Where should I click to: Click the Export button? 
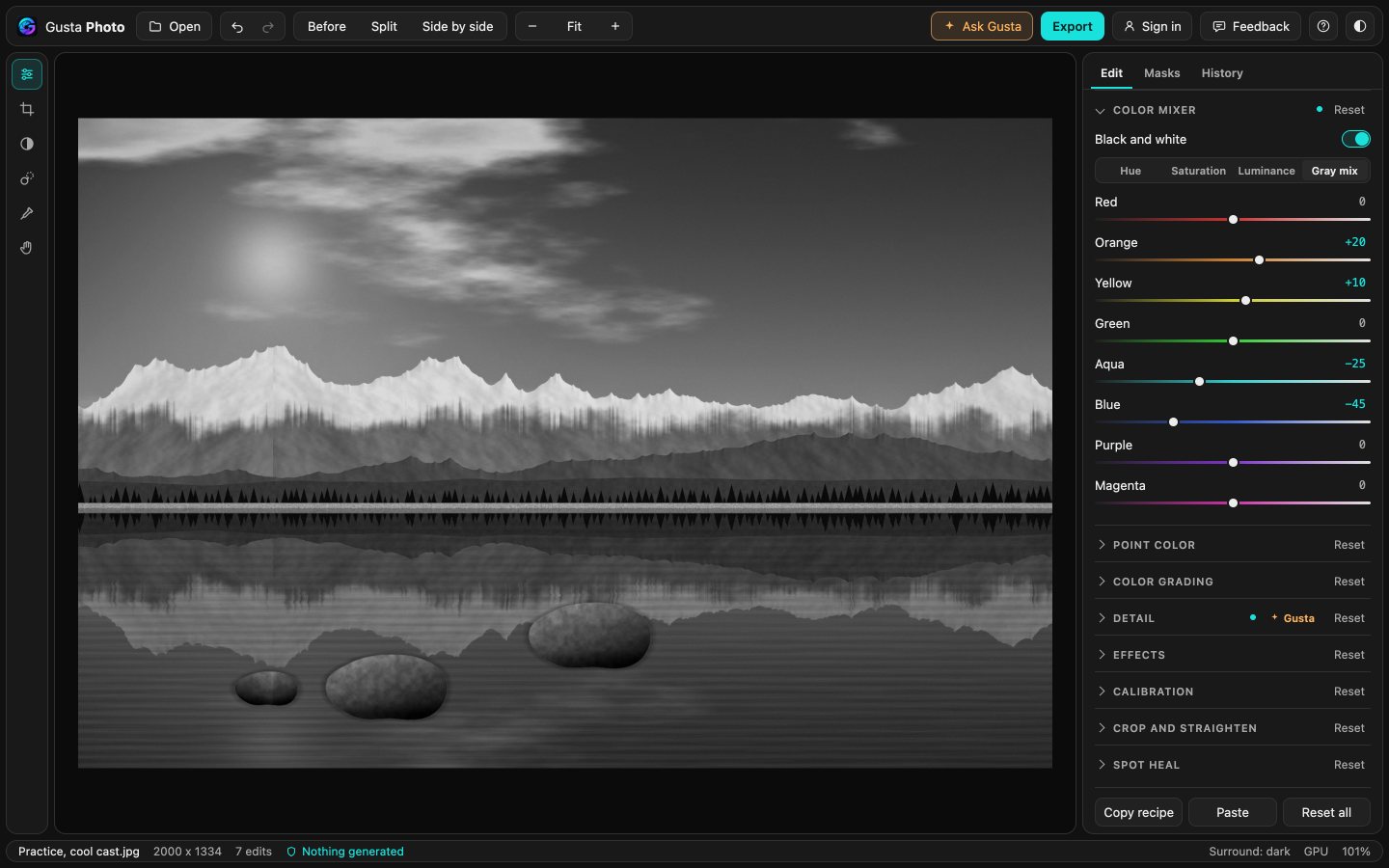pyautogui.click(x=1072, y=26)
